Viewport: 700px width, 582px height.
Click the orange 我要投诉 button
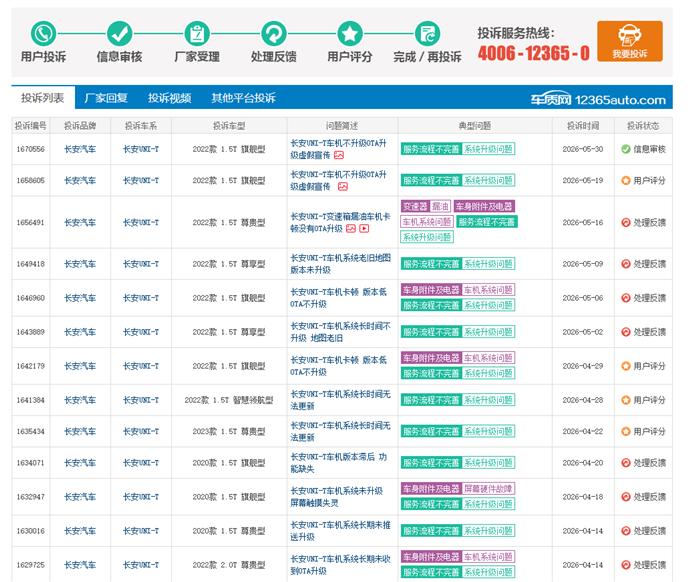point(629,41)
